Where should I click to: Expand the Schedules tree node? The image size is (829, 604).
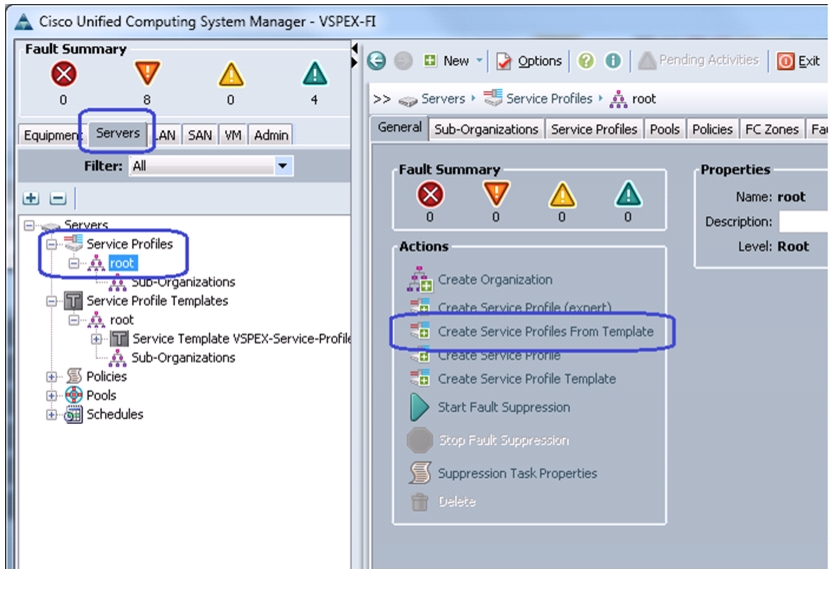(x=51, y=415)
